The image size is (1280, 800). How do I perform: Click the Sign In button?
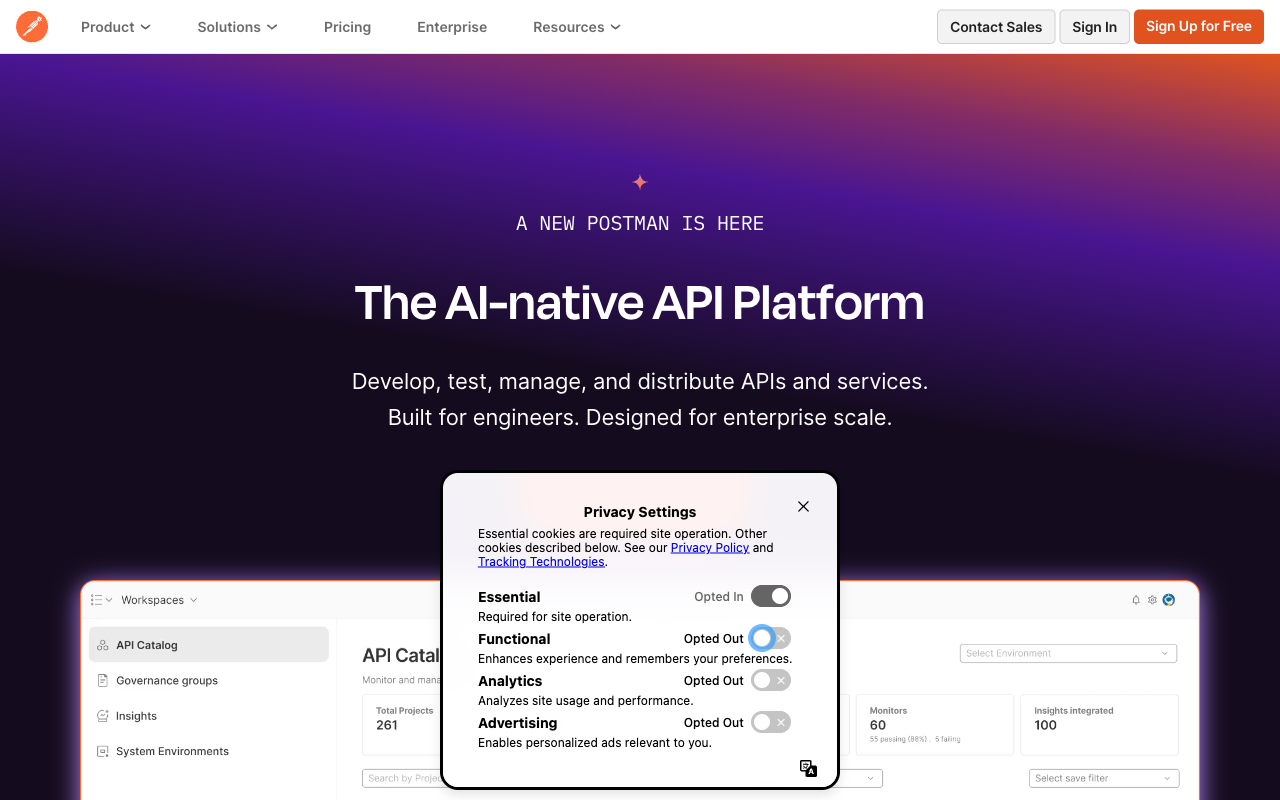tap(1094, 27)
